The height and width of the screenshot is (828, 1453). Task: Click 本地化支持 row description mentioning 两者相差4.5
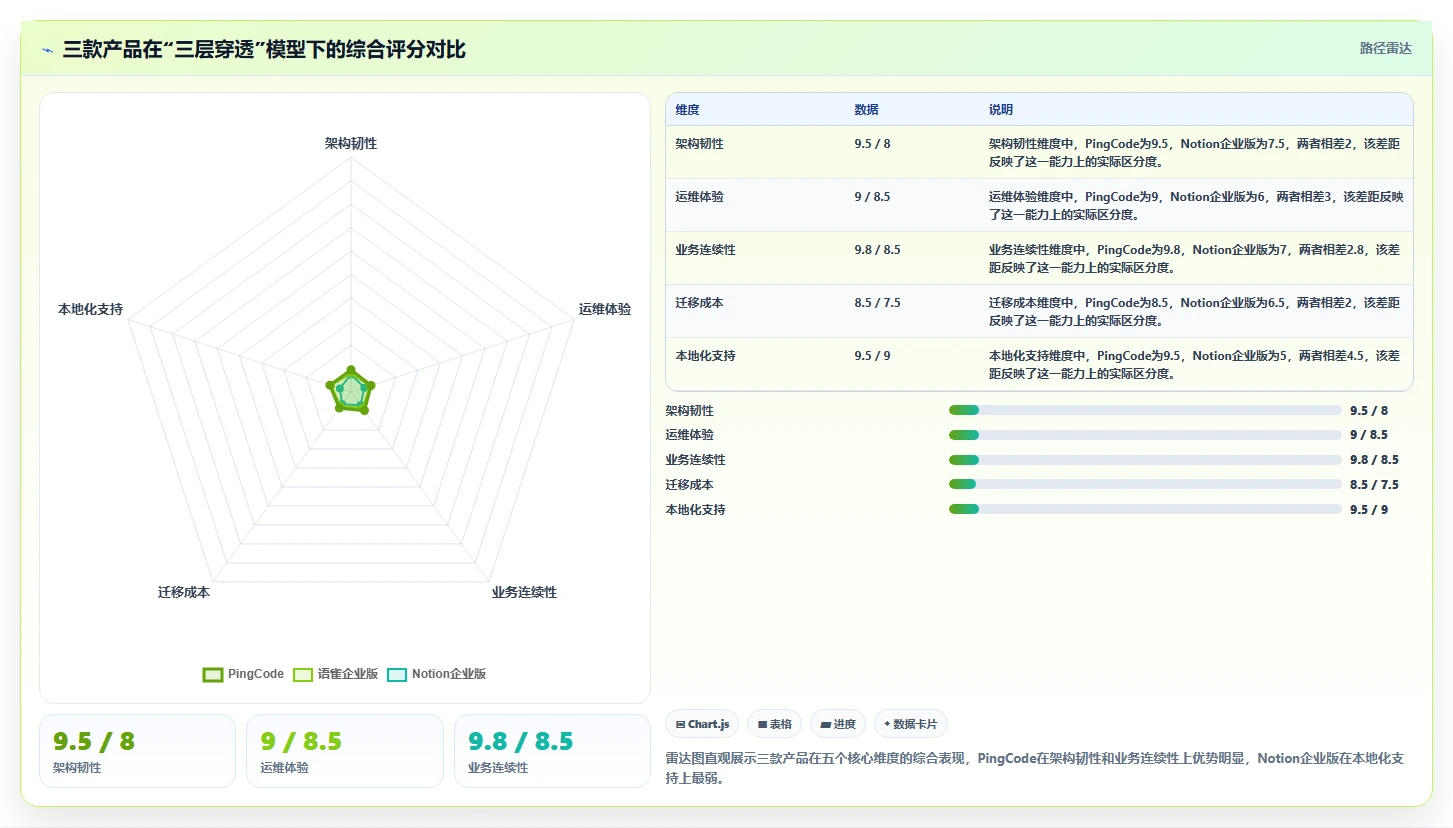pyautogui.click(x=1196, y=365)
